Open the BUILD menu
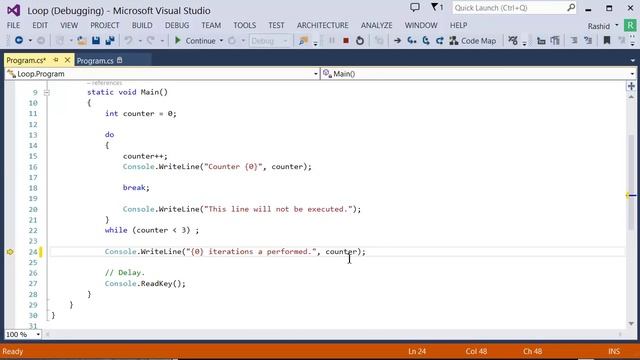 (142, 25)
